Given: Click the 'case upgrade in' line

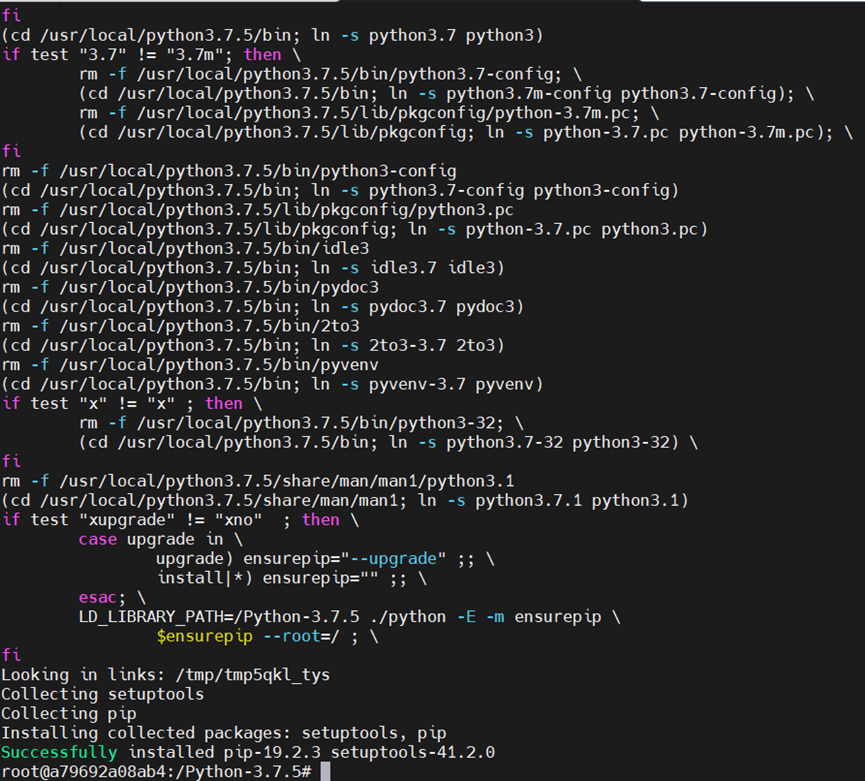Looking at the screenshot, I should (x=161, y=539).
